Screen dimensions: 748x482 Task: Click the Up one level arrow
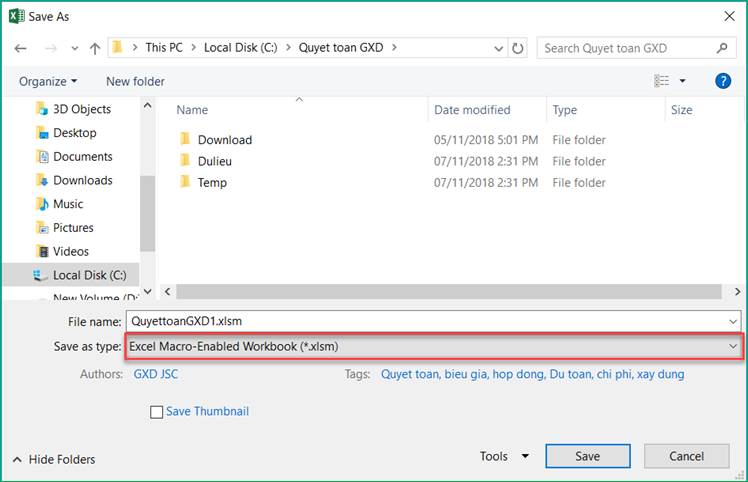coord(95,47)
